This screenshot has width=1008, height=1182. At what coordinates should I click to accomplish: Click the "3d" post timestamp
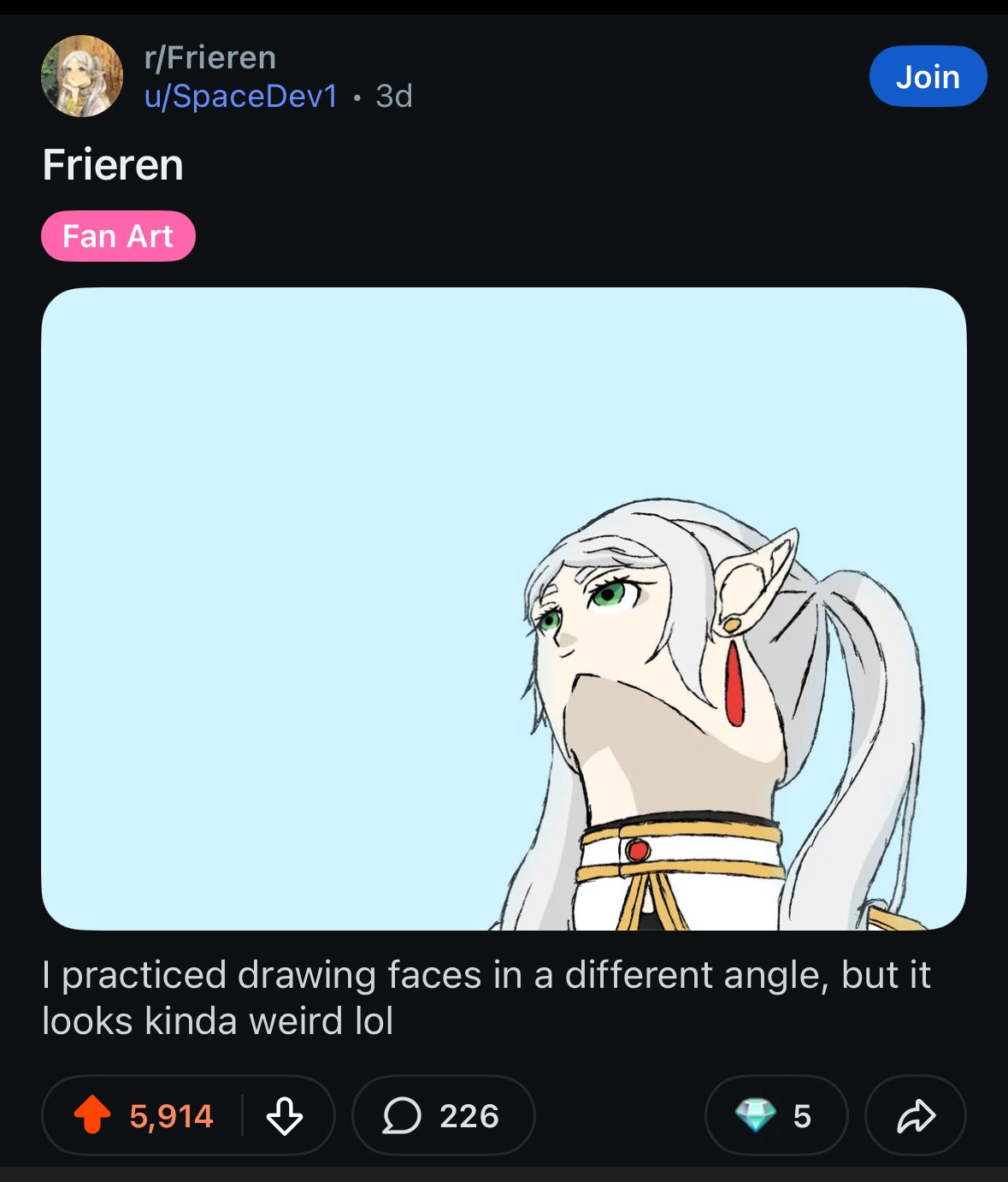pos(394,97)
